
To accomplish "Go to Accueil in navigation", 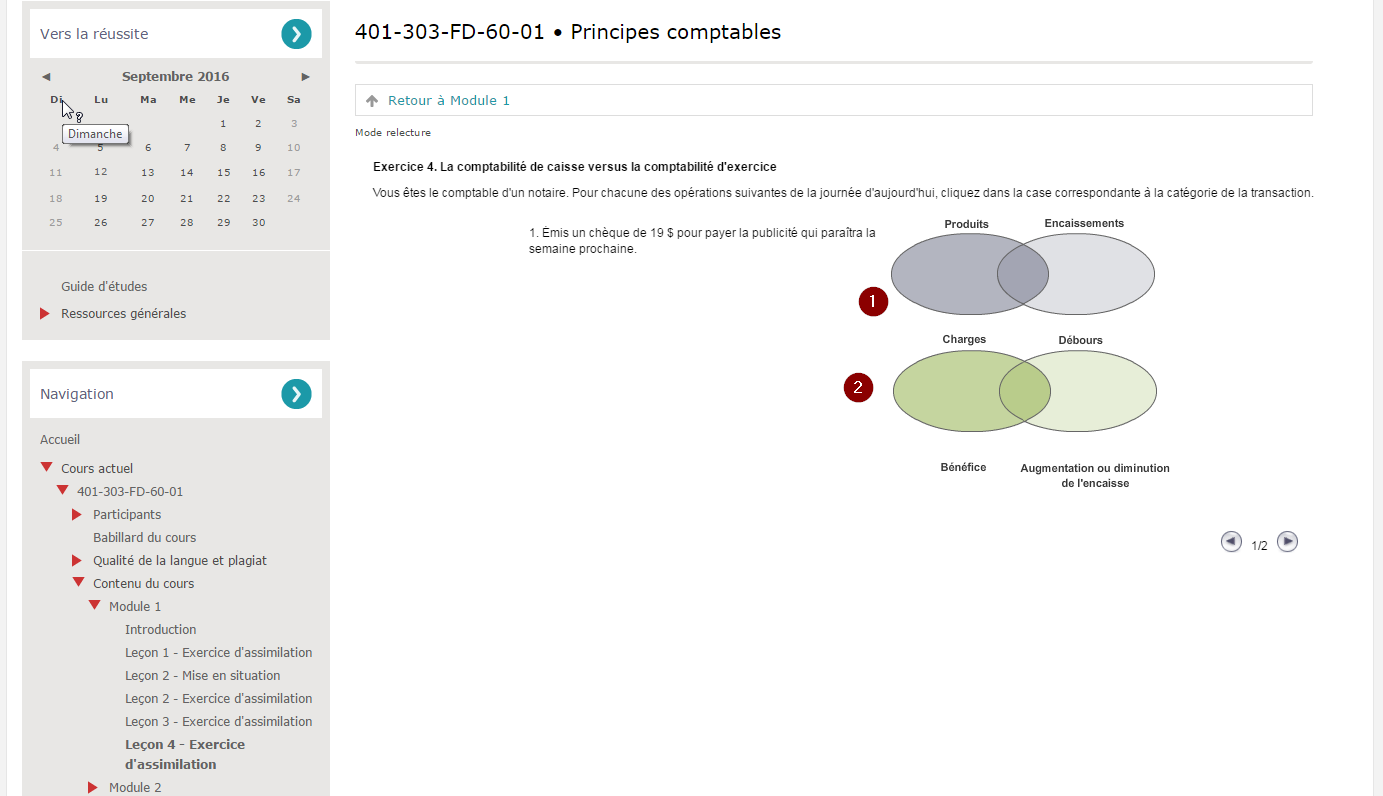I will click(x=60, y=440).
